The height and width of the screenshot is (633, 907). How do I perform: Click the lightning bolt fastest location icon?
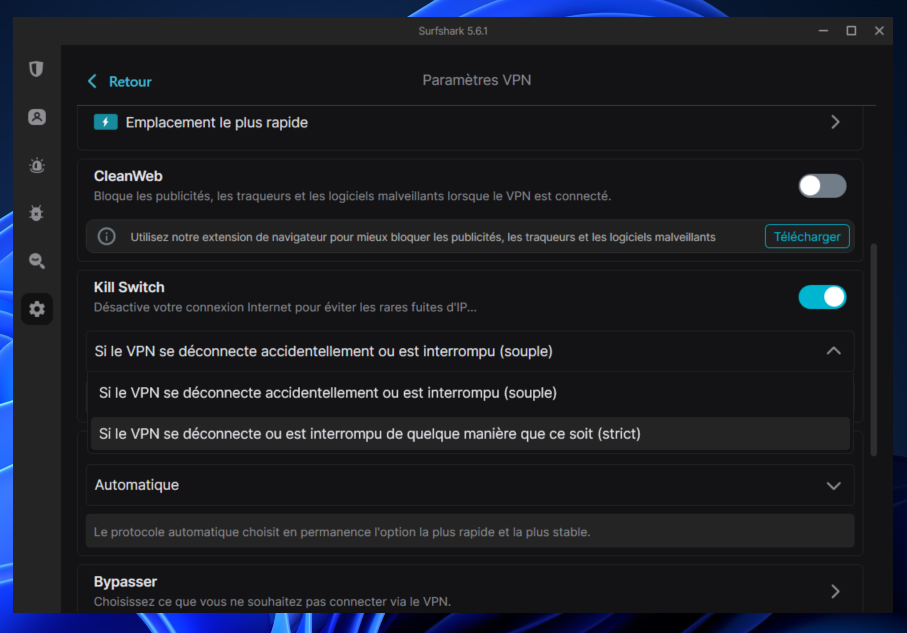pos(106,122)
